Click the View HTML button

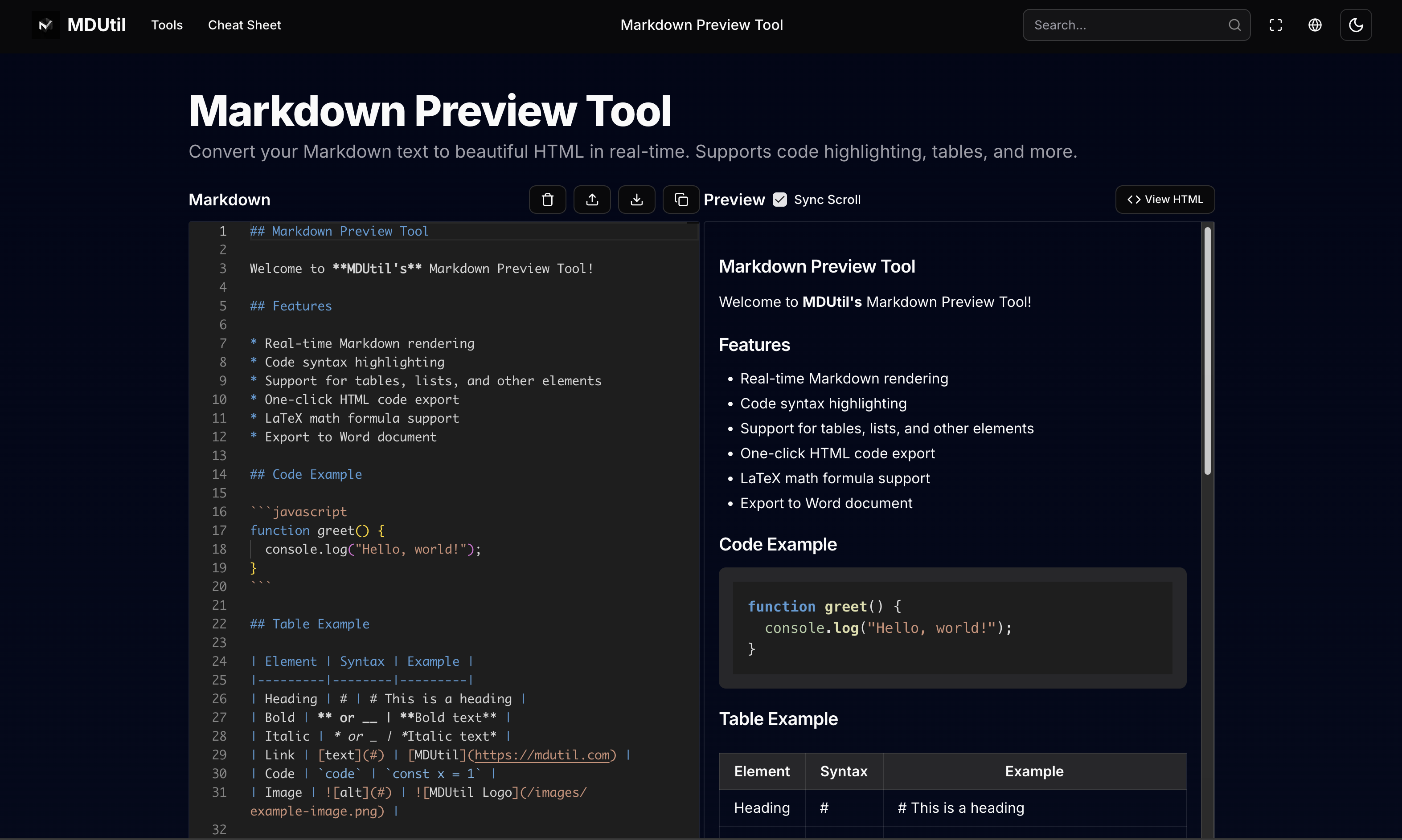(x=1165, y=199)
